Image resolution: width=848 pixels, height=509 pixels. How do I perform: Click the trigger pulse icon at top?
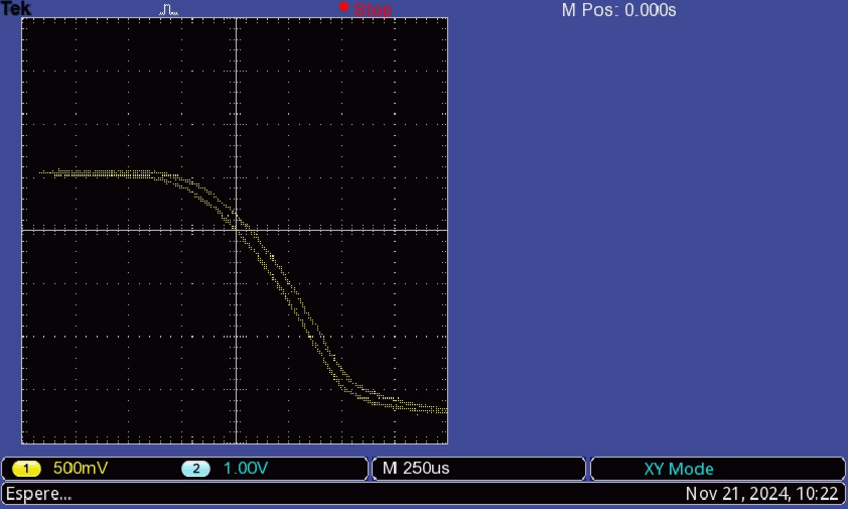point(169,9)
